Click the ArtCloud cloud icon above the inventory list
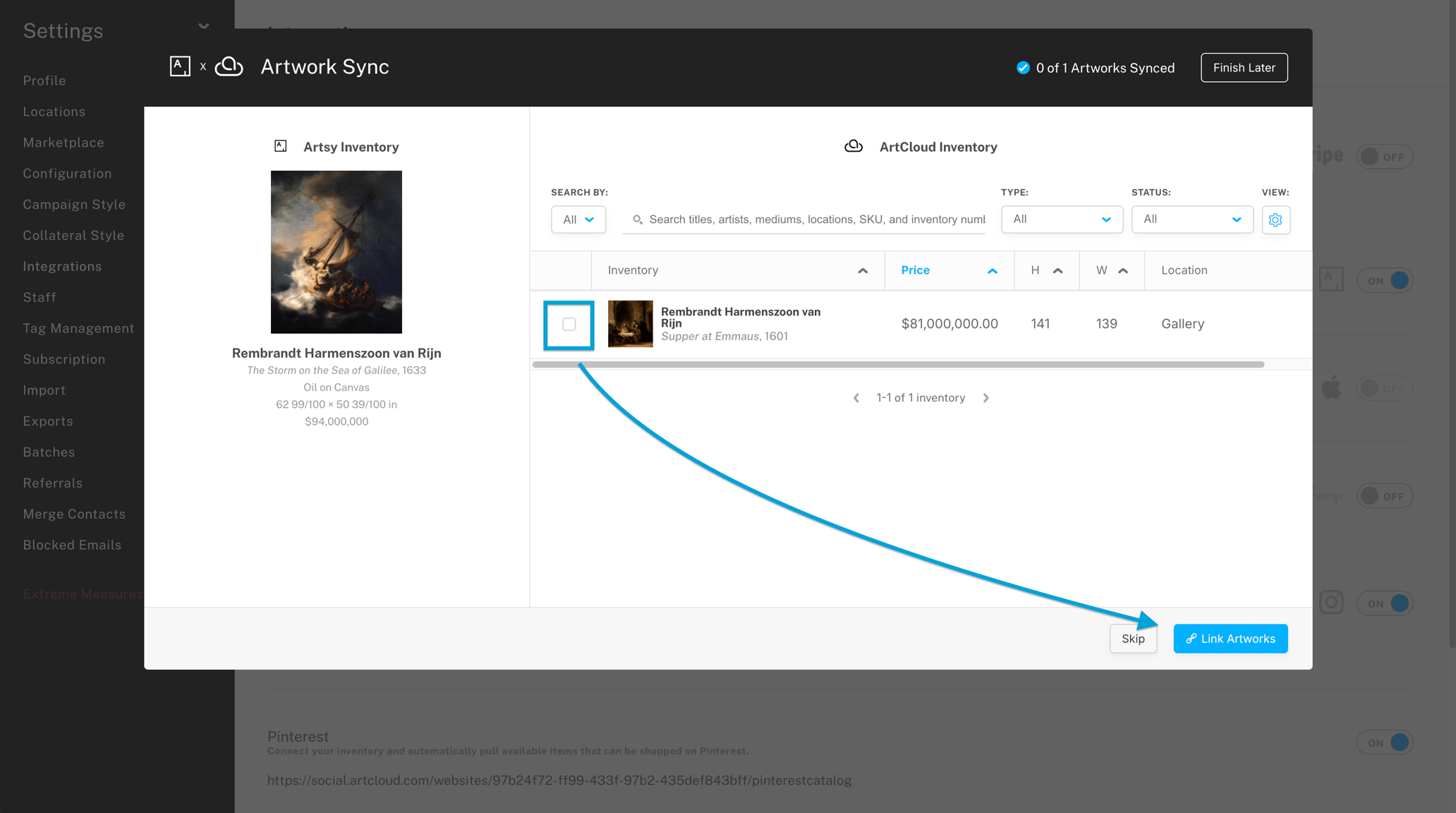 [x=854, y=146]
